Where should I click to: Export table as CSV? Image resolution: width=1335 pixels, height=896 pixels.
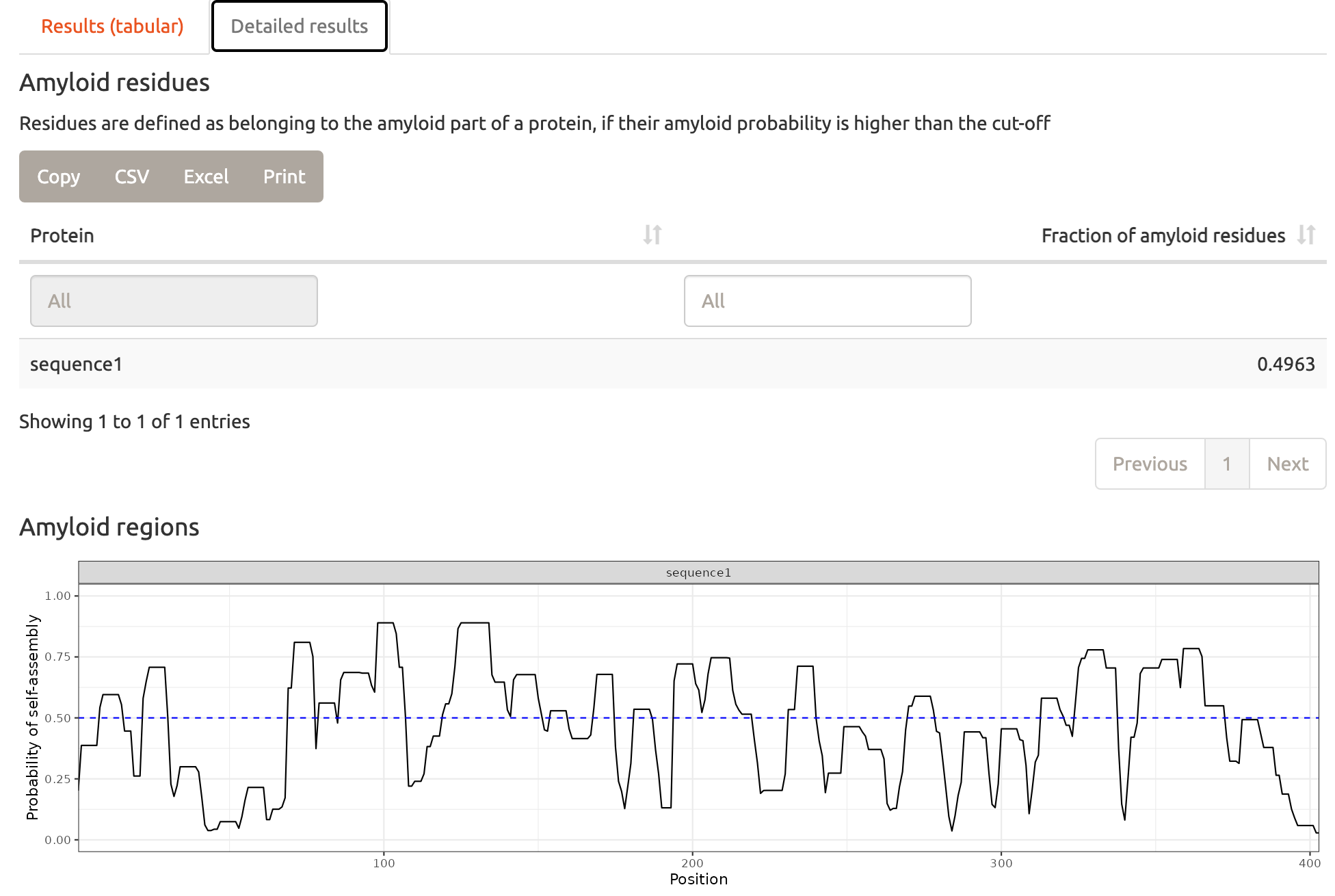point(132,176)
